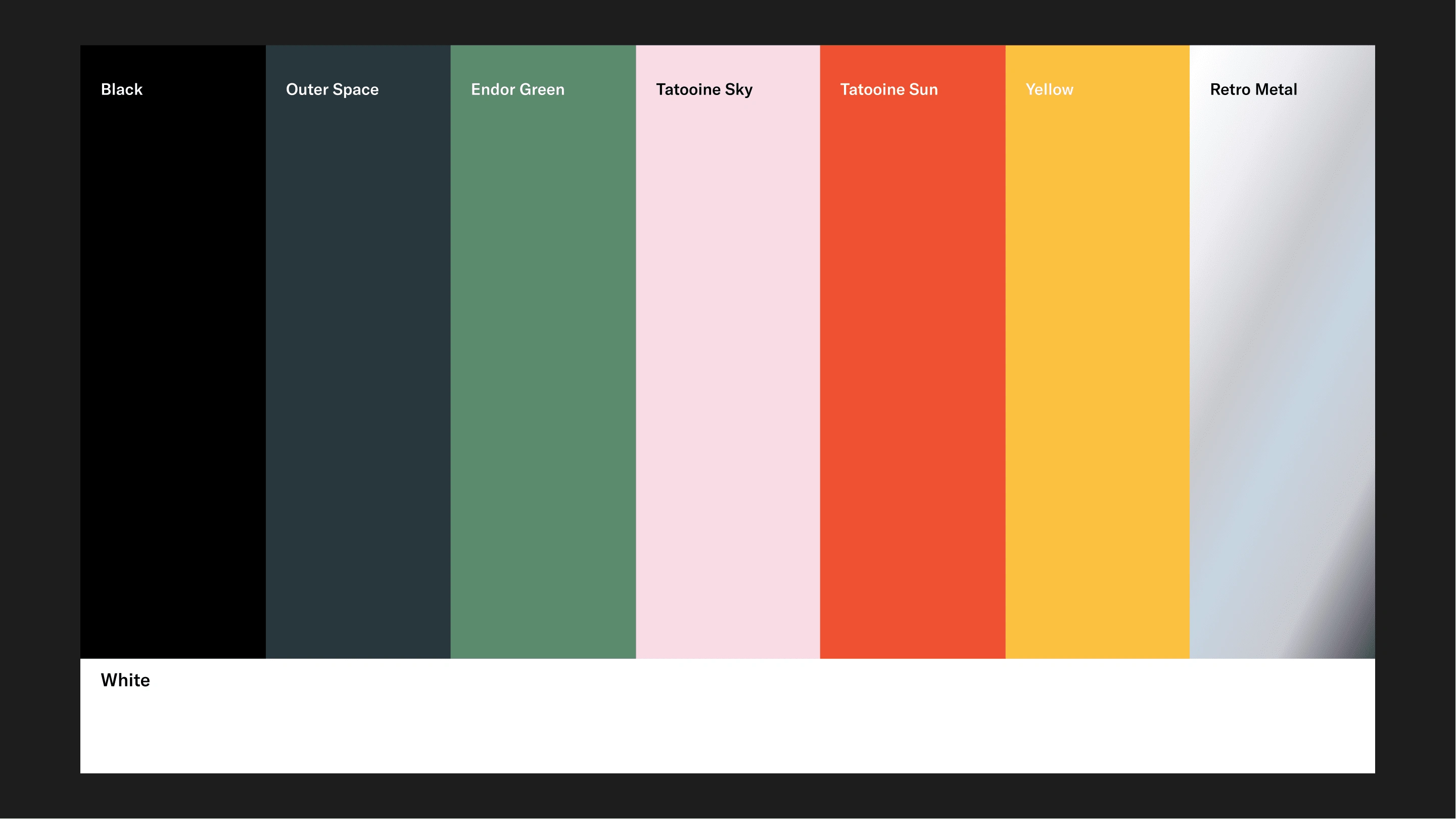Click the "Endor Green" label text
The image size is (1456, 819).
point(518,89)
